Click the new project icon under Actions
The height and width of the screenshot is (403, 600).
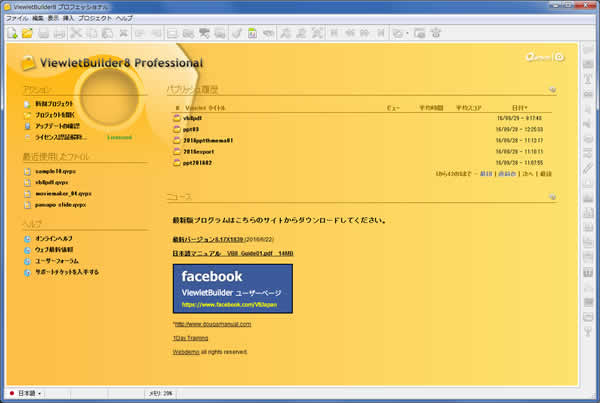(x=27, y=103)
